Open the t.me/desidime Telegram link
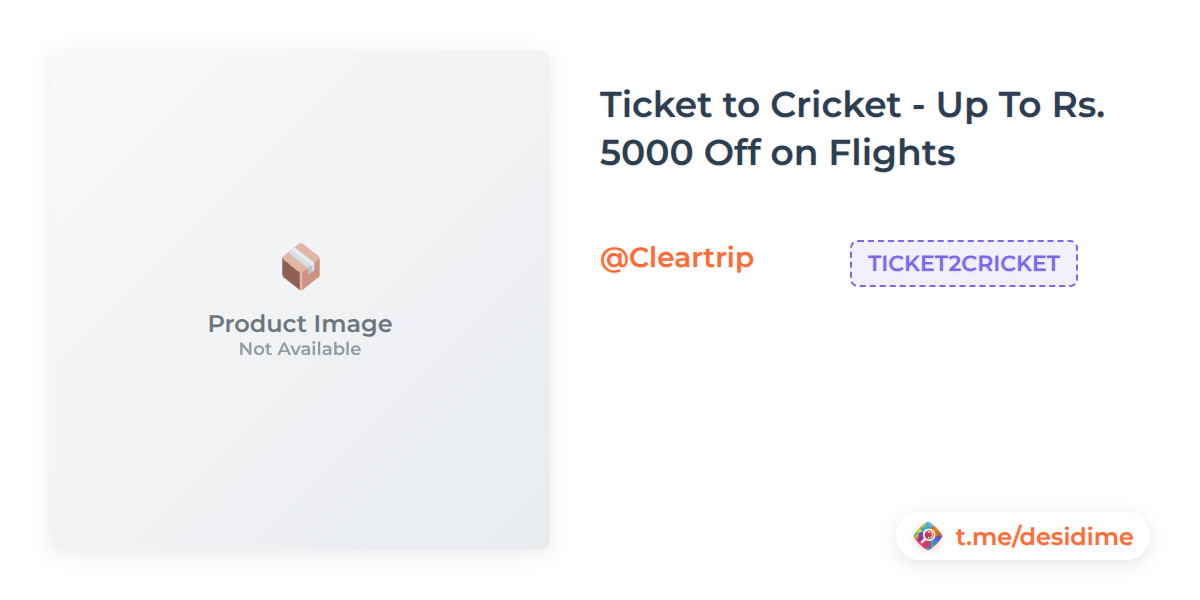Image resolution: width=1200 pixels, height=600 pixels. click(1044, 537)
